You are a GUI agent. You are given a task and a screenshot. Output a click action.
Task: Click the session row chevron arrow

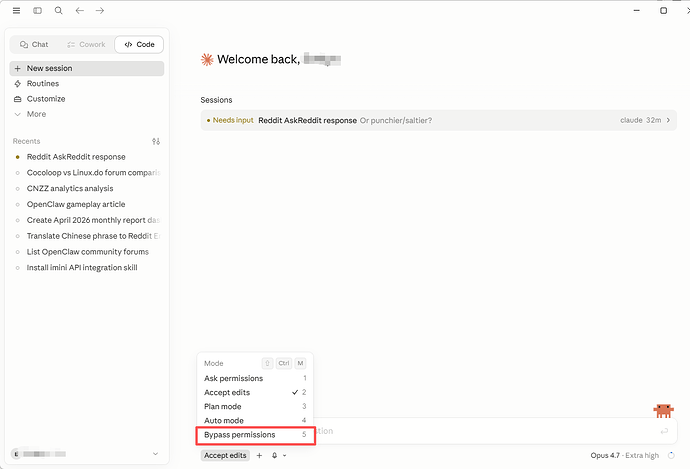coord(668,120)
